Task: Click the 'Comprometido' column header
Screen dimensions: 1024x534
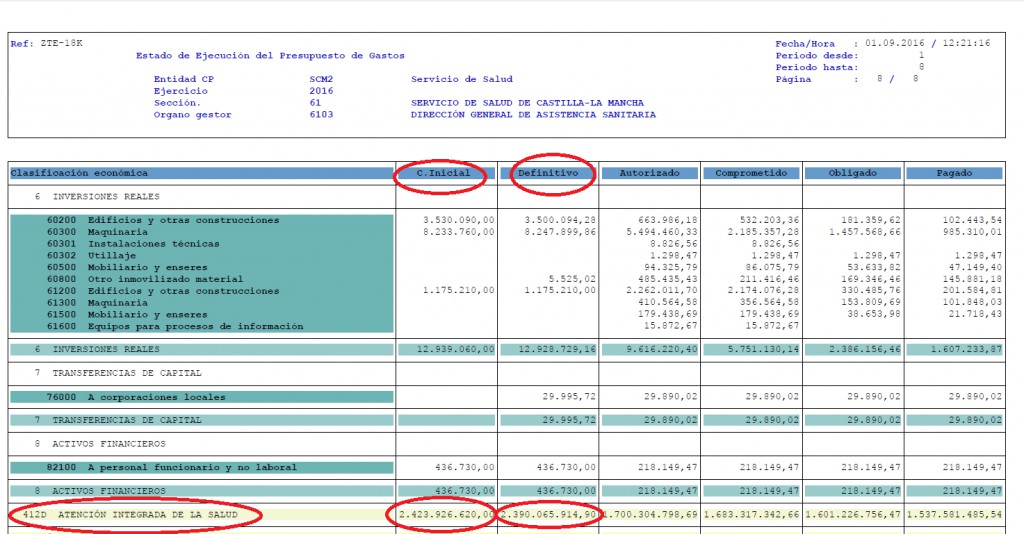Action: (x=751, y=173)
